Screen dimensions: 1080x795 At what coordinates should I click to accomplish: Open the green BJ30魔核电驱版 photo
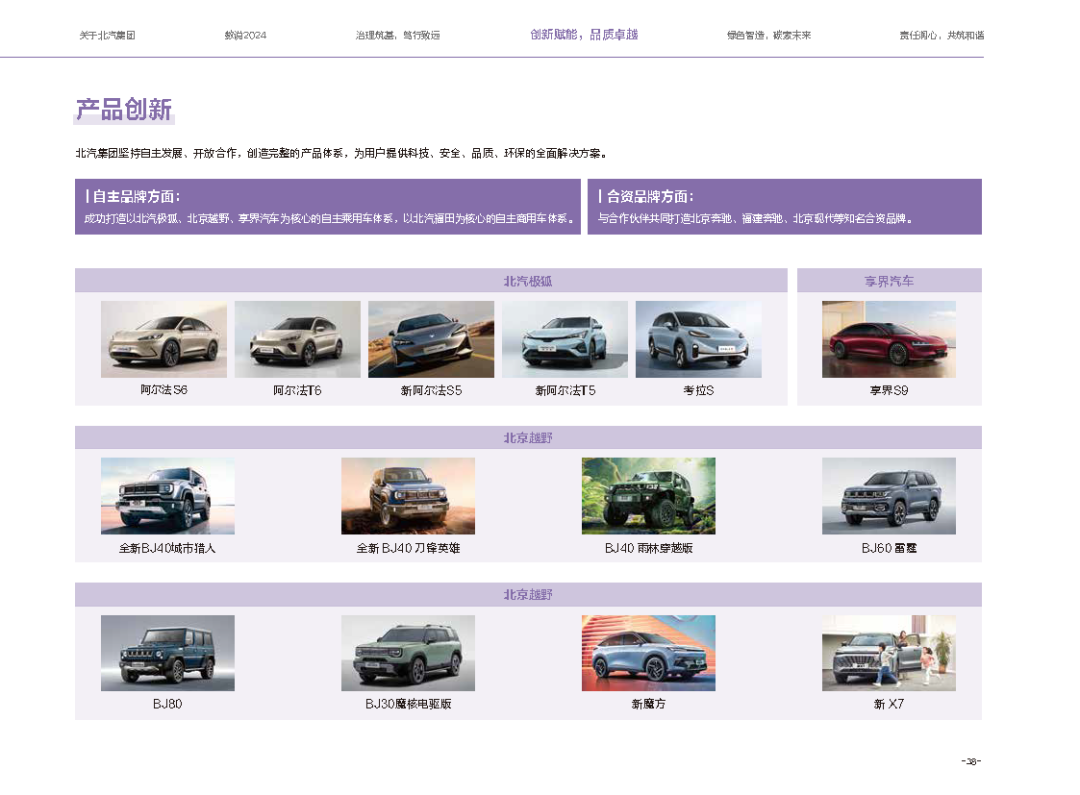click(408, 653)
